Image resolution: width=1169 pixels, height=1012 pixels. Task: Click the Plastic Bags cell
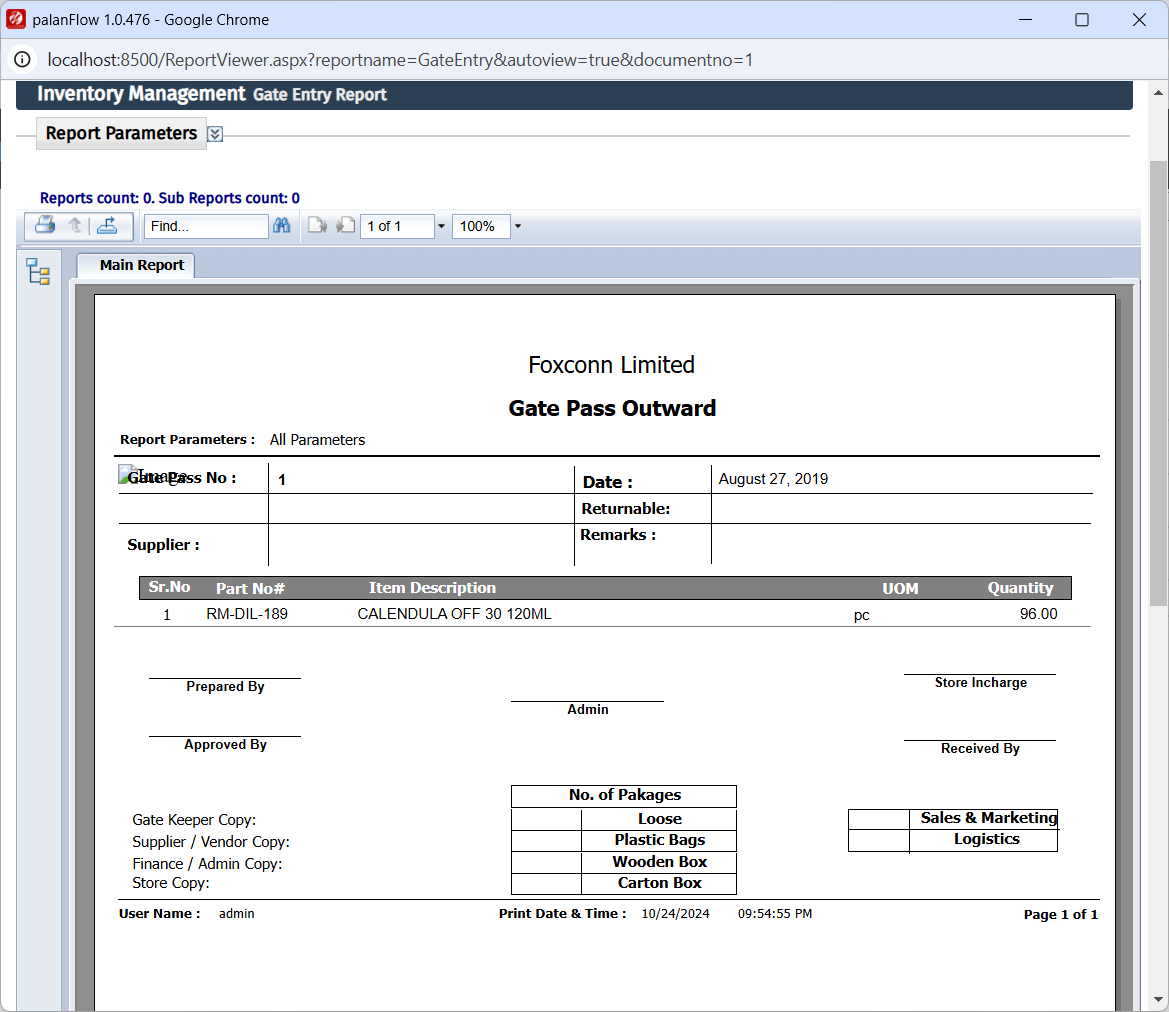tap(659, 840)
